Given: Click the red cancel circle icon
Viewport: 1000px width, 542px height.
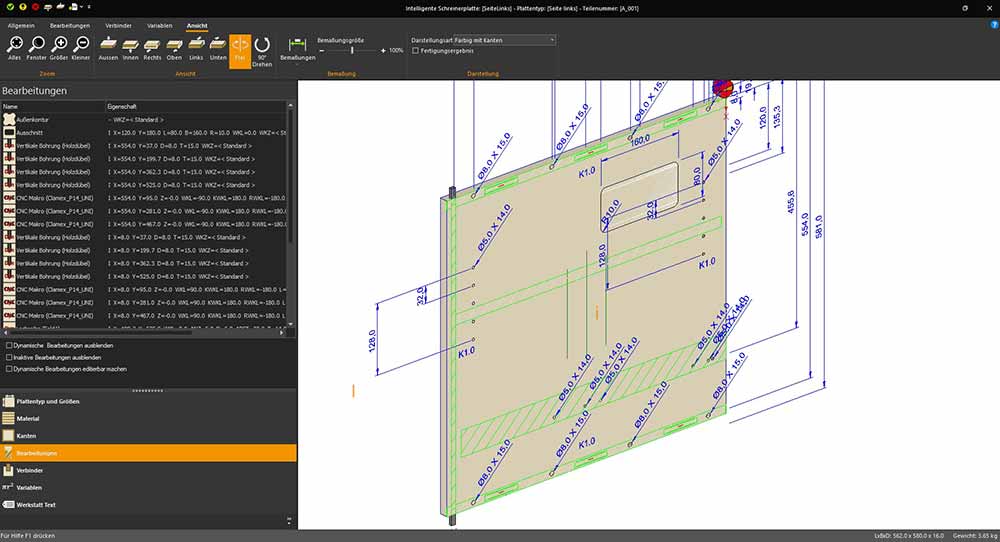Looking at the screenshot, I should tap(36, 7).
